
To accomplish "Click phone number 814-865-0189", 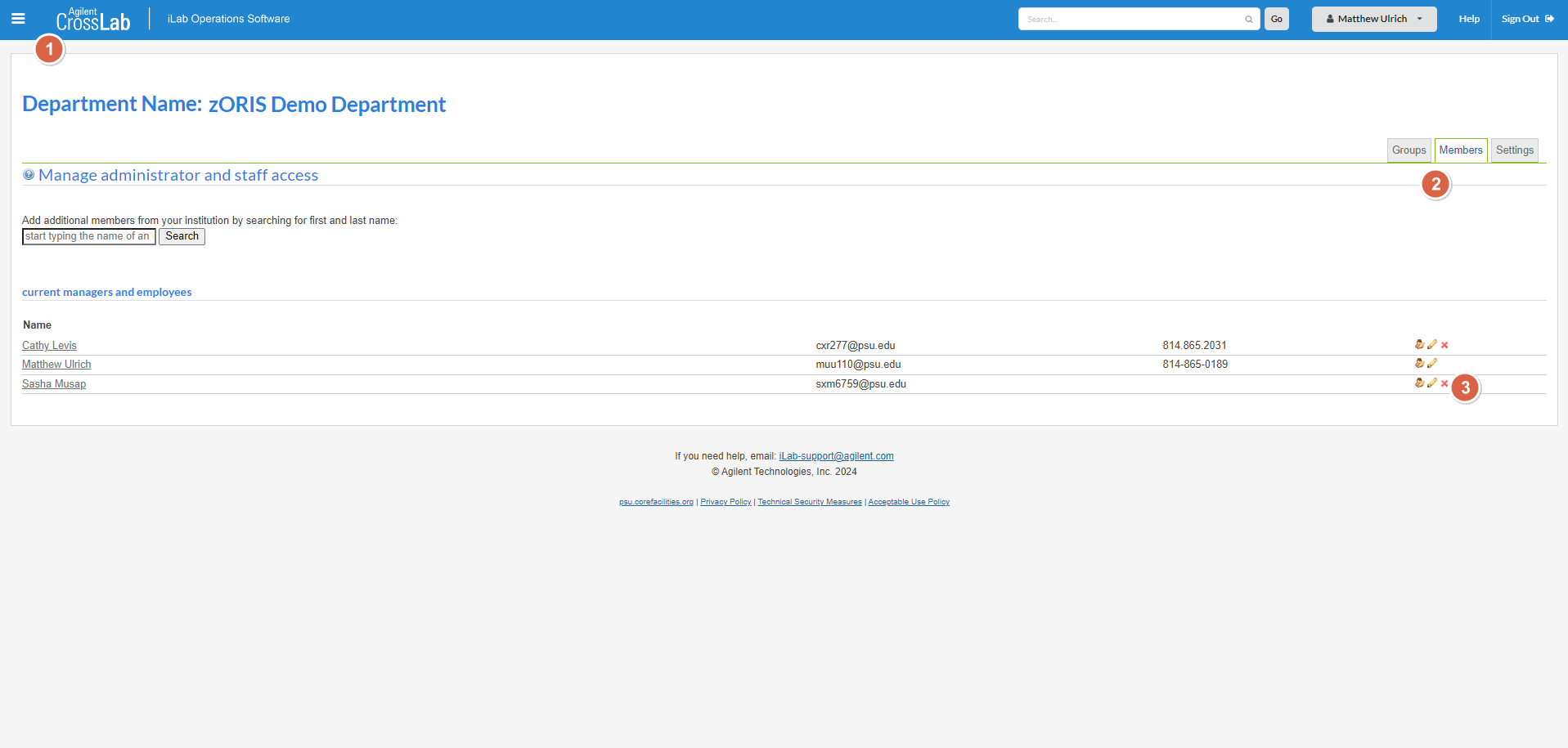I will [1195, 365].
